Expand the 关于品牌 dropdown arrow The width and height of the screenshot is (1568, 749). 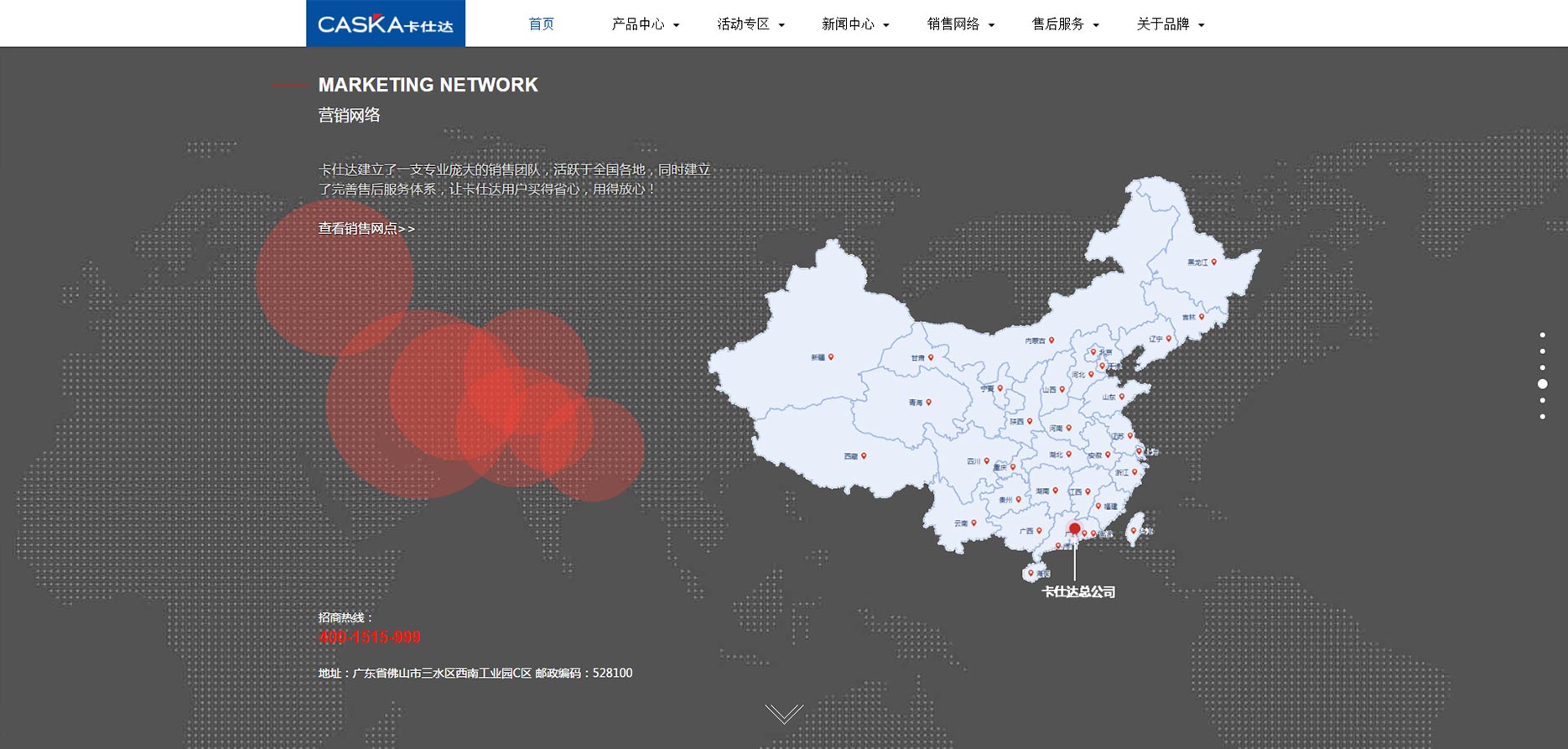pyautogui.click(x=1202, y=25)
